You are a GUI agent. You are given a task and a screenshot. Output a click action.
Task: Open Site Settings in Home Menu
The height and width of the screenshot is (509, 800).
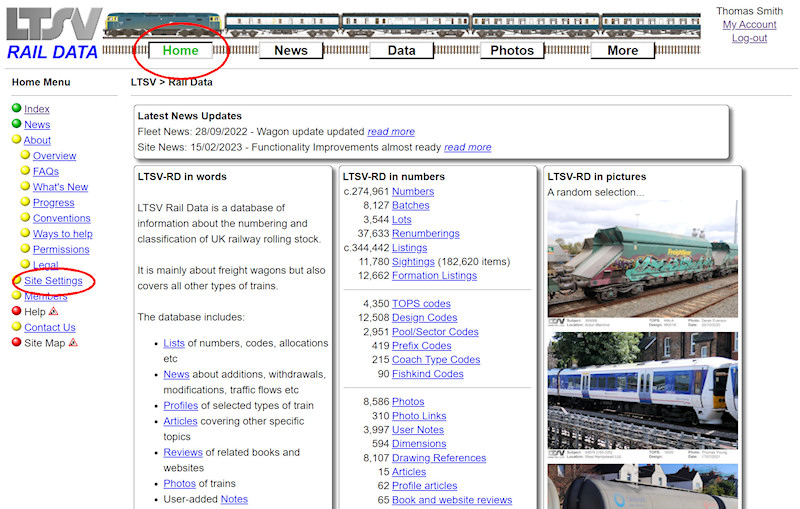53,281
